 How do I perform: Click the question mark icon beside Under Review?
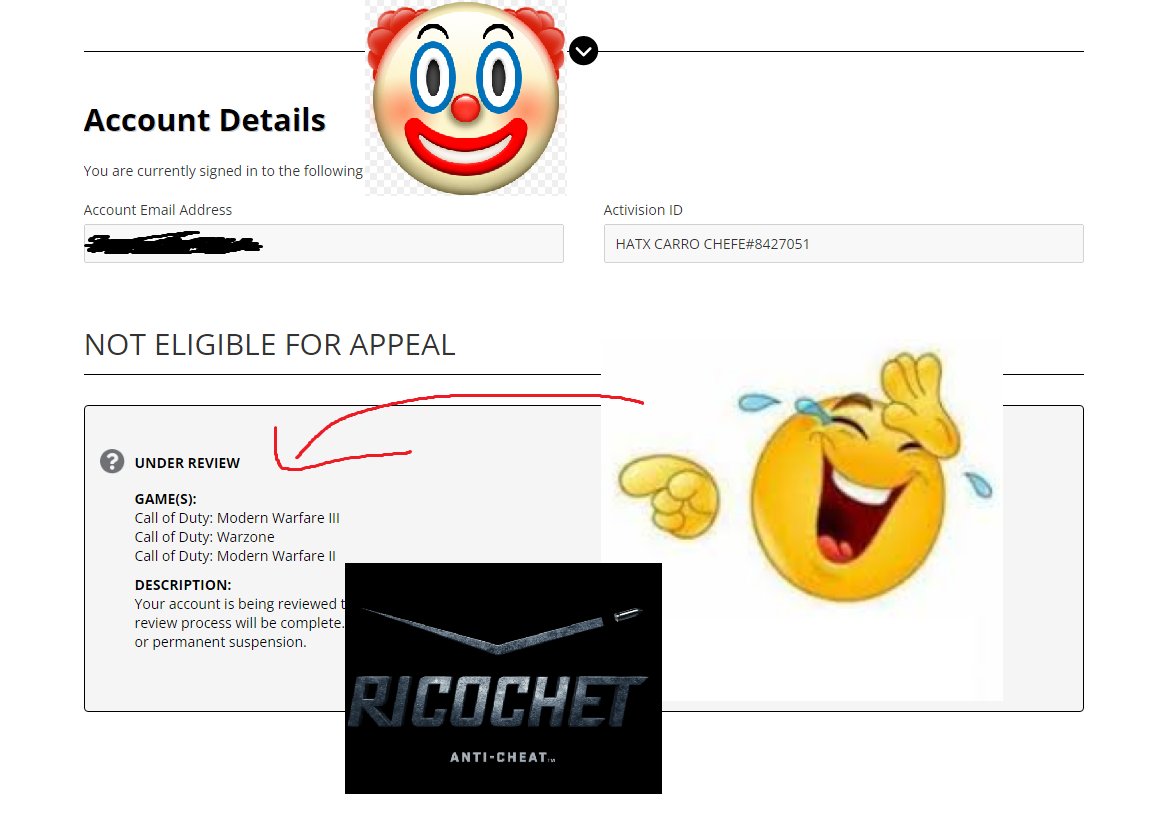point(112,461)
